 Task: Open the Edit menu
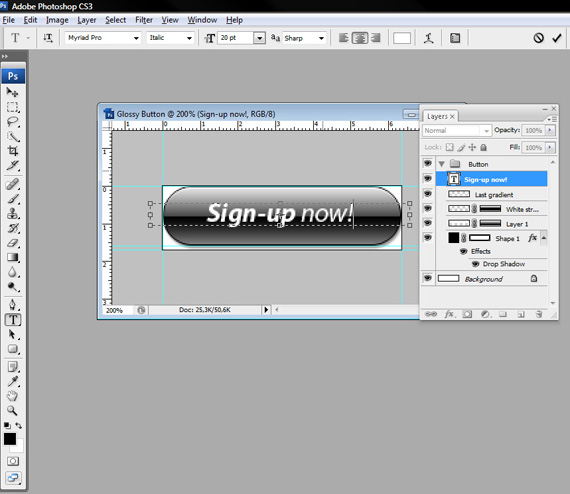[x=30, y=20]
